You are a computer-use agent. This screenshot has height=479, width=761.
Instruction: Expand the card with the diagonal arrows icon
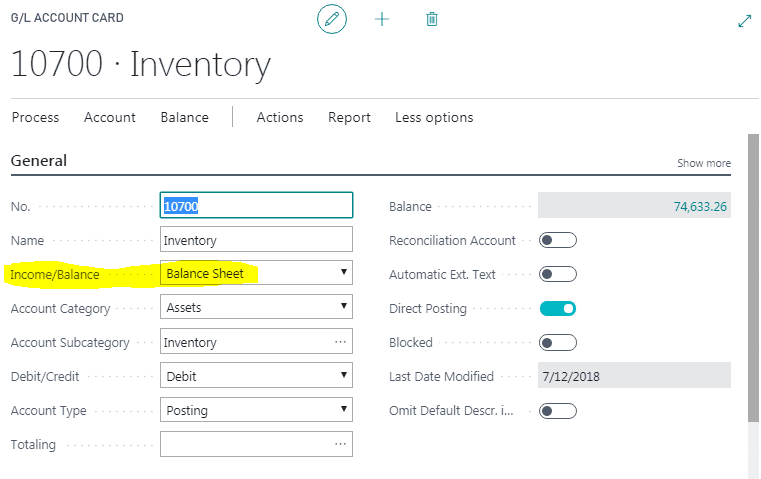744,20
